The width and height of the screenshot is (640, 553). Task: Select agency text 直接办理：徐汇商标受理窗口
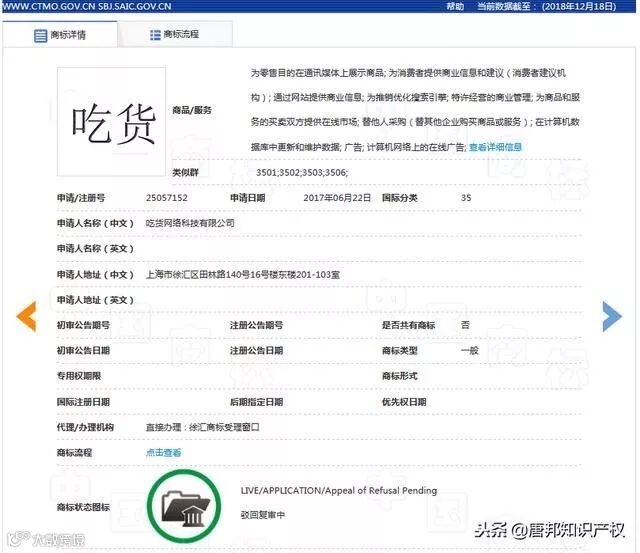(202, 427)
